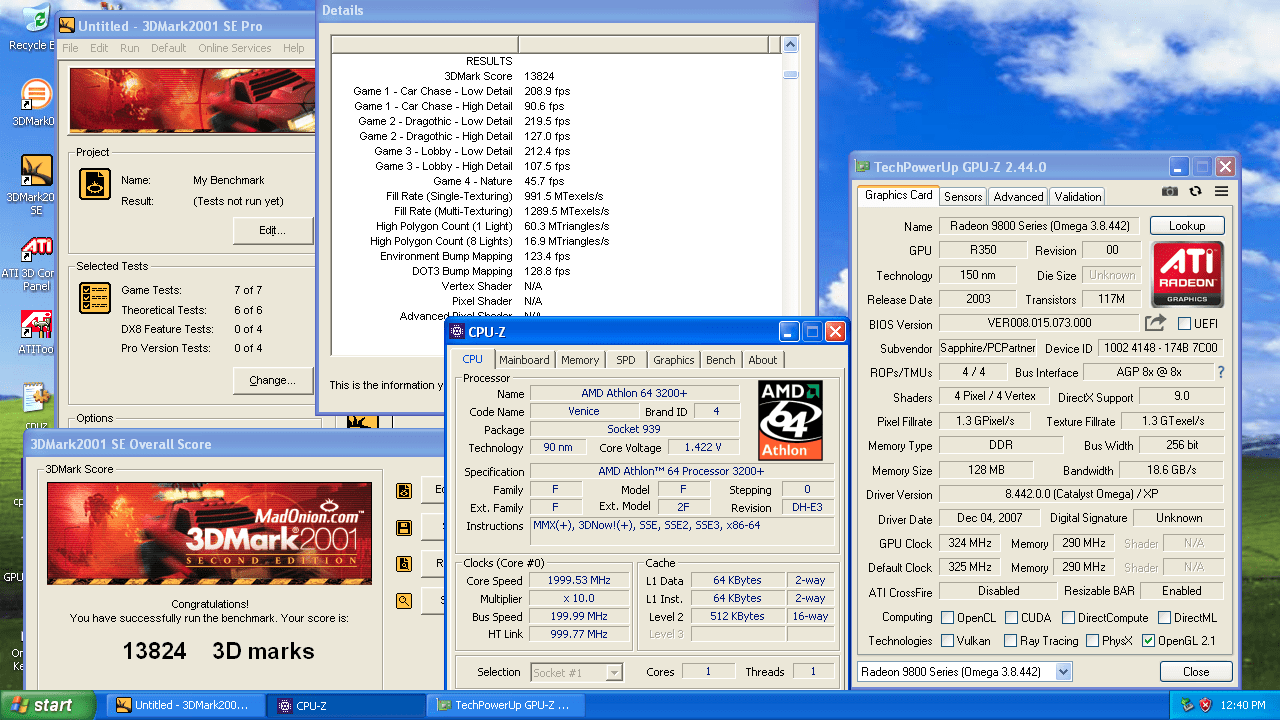Screen dimensions: 1280x720
Task: Switch to the Validation tab
Action: (1078, 197)
